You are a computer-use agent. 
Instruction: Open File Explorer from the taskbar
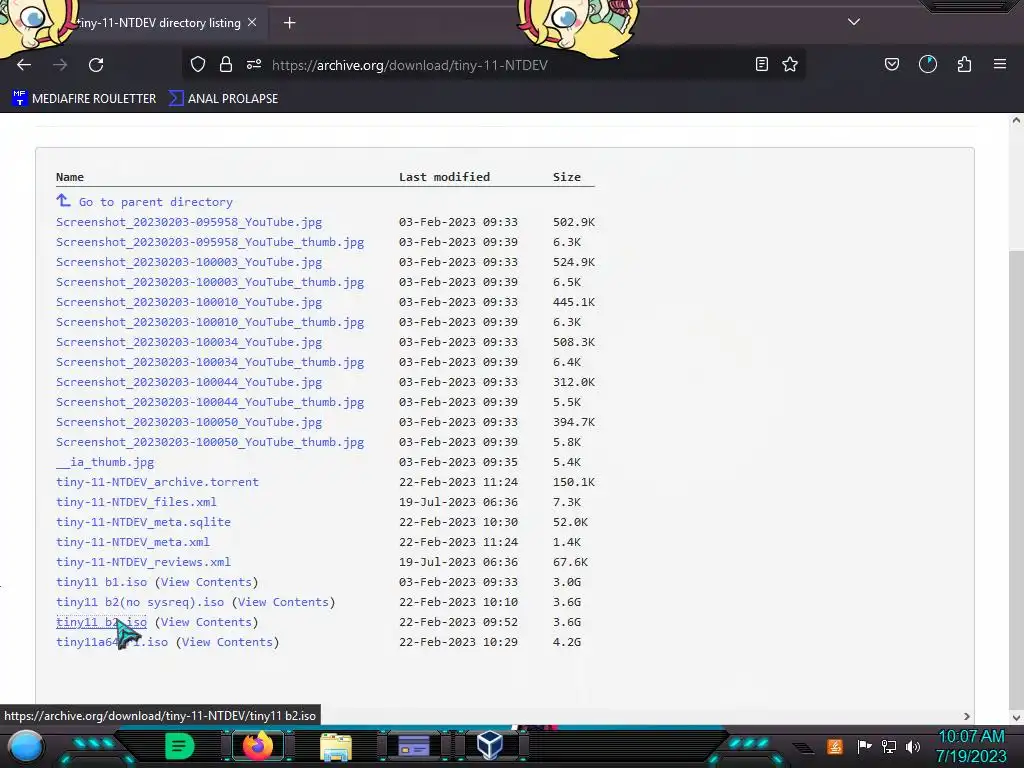(336, 746)
